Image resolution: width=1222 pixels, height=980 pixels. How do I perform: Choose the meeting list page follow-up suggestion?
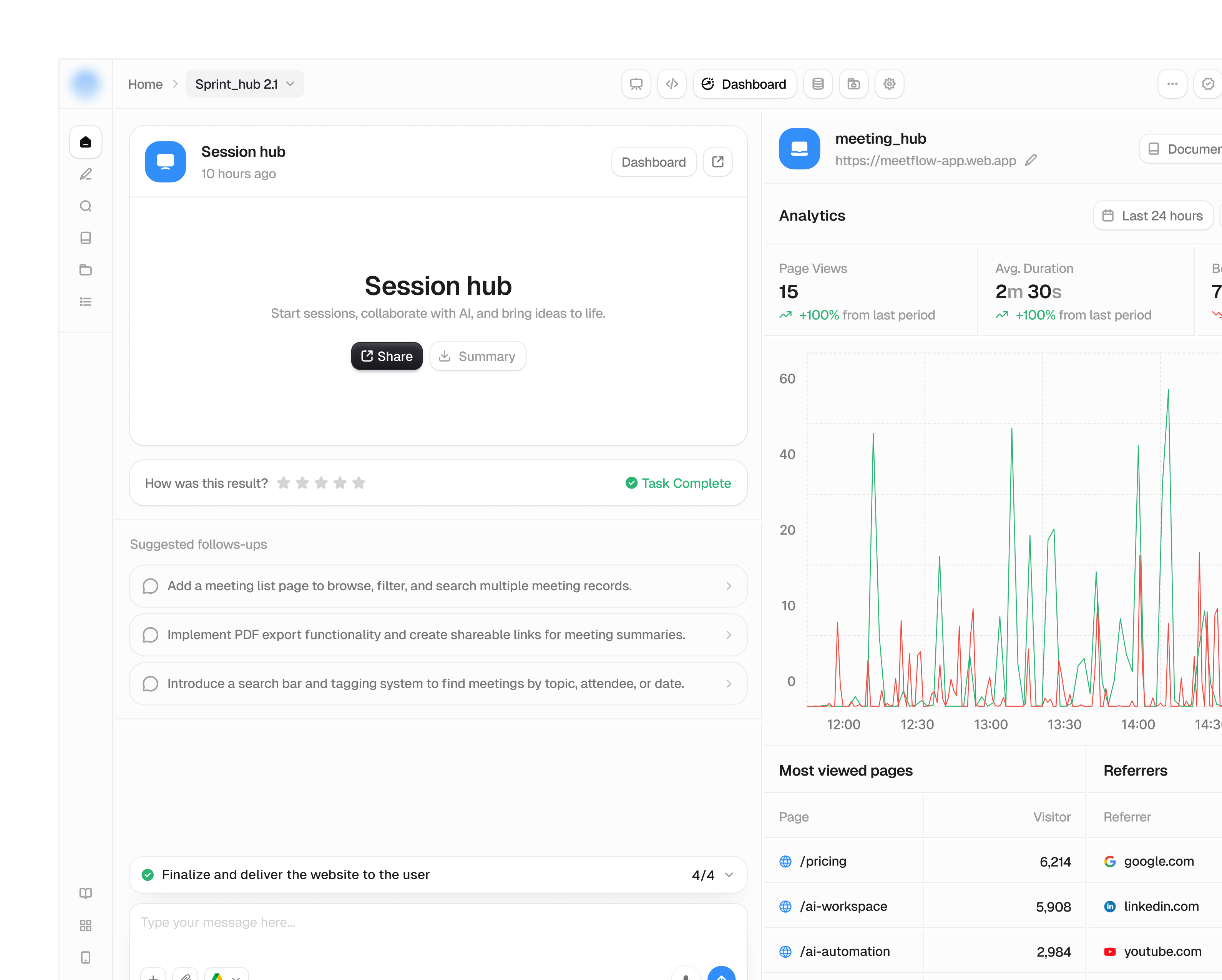click(x=438, y=586)
